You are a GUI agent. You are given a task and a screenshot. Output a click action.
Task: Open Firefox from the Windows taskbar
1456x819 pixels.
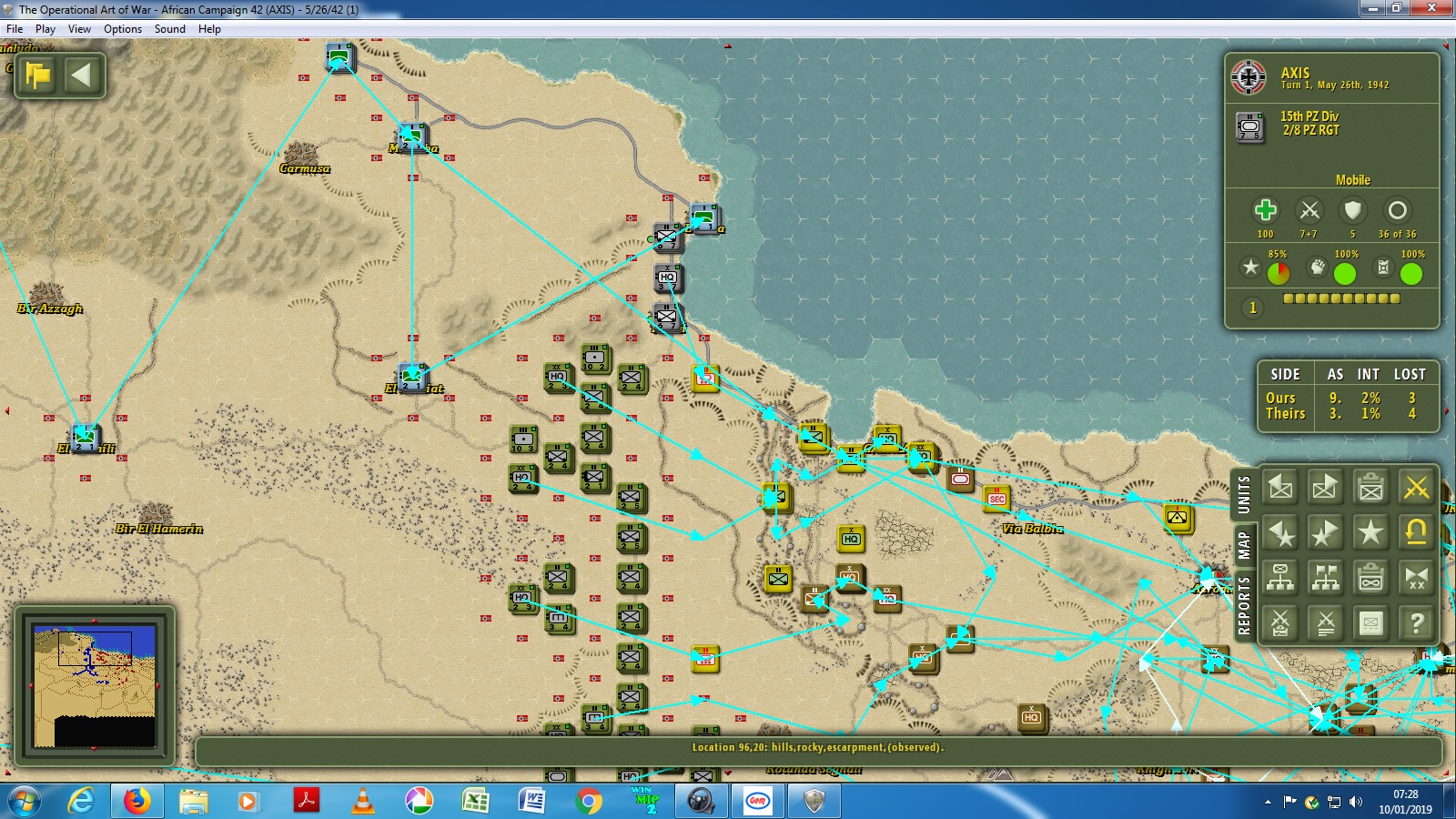coord(136,801)
